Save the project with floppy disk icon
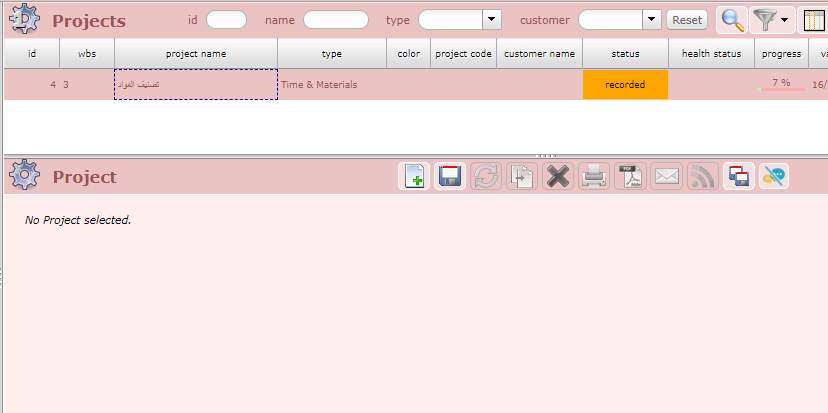Viewport: 828px width, 413px height. tap(450, 177)
